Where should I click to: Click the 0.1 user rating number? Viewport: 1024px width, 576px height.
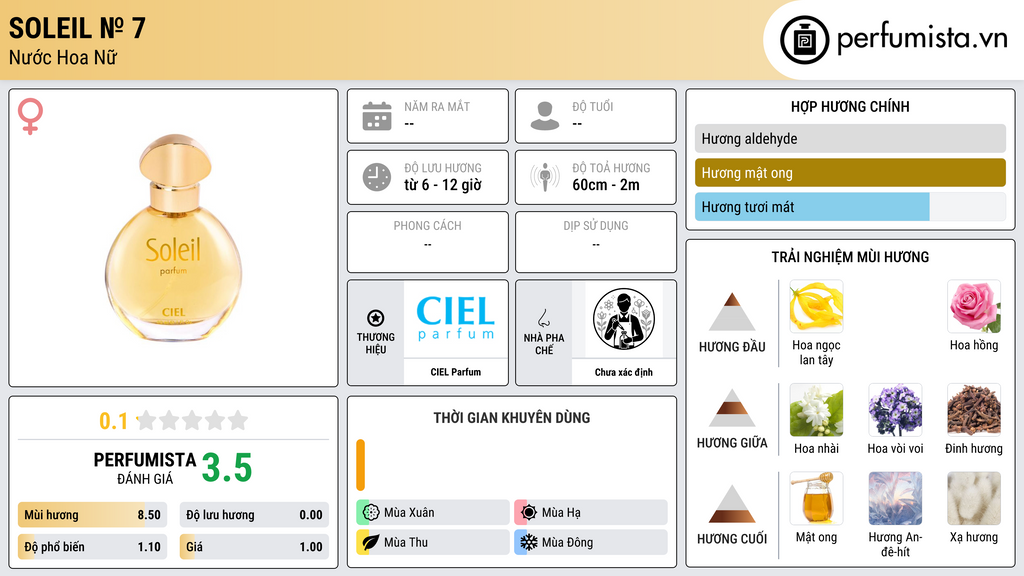coord(113,421)
